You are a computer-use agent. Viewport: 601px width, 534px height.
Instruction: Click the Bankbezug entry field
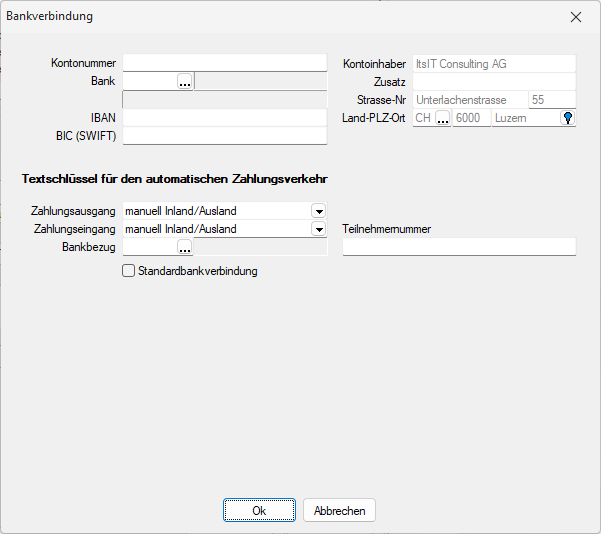pos(148,247)
